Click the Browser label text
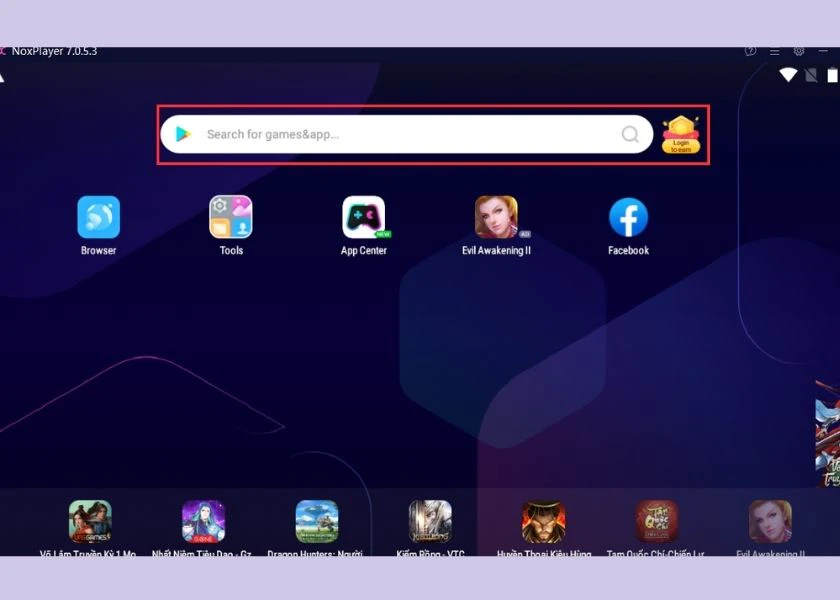Screen dimensions: 840x600 point(99,250)
